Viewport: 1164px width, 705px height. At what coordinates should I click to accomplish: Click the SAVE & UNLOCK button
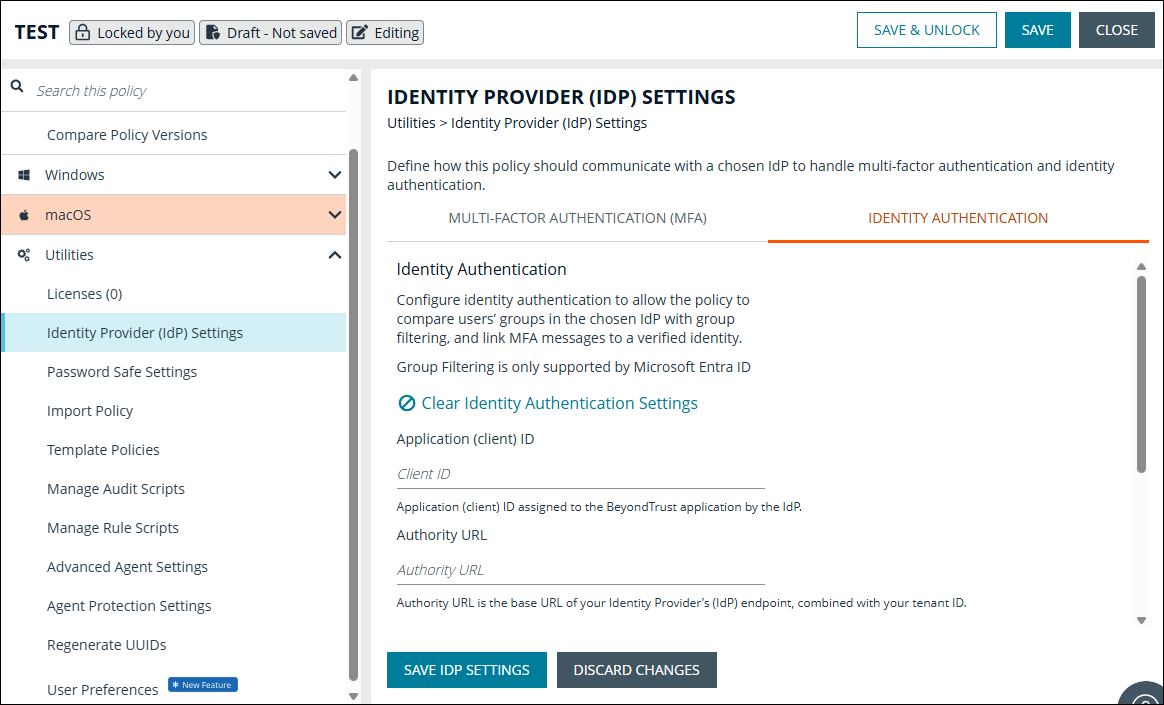pyautogui.click(x=926, y=30)
